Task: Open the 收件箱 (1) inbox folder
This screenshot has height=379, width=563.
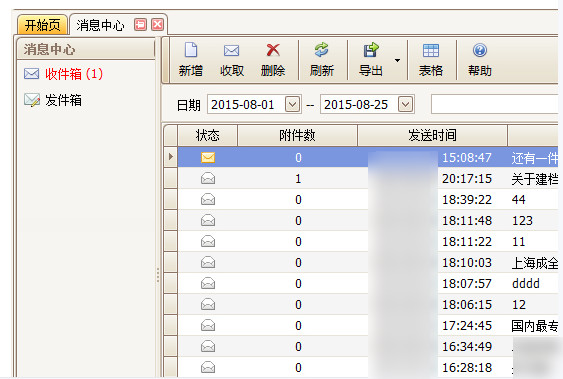Action: (64, 74)
